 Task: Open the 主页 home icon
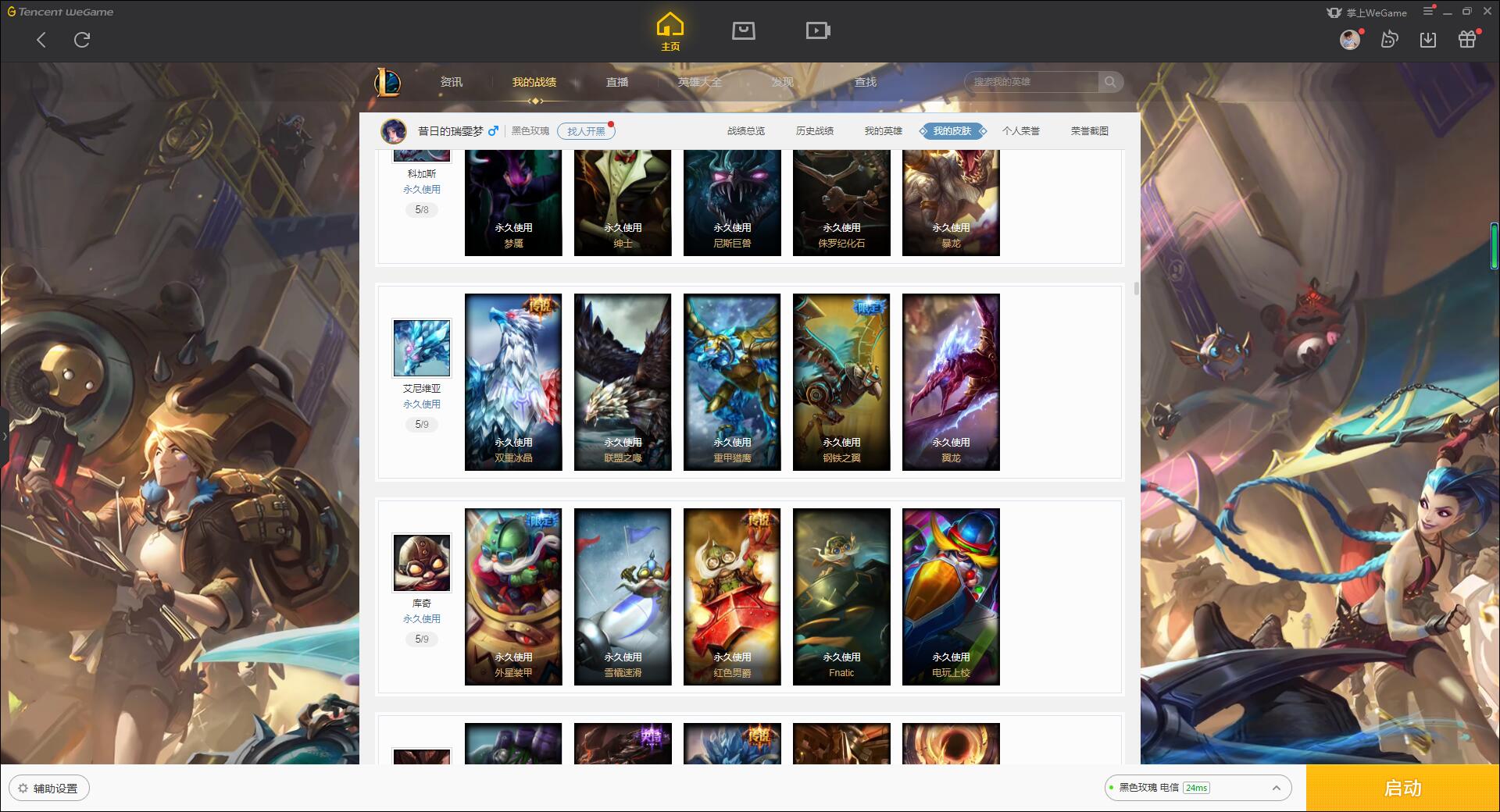coord(670,32)
